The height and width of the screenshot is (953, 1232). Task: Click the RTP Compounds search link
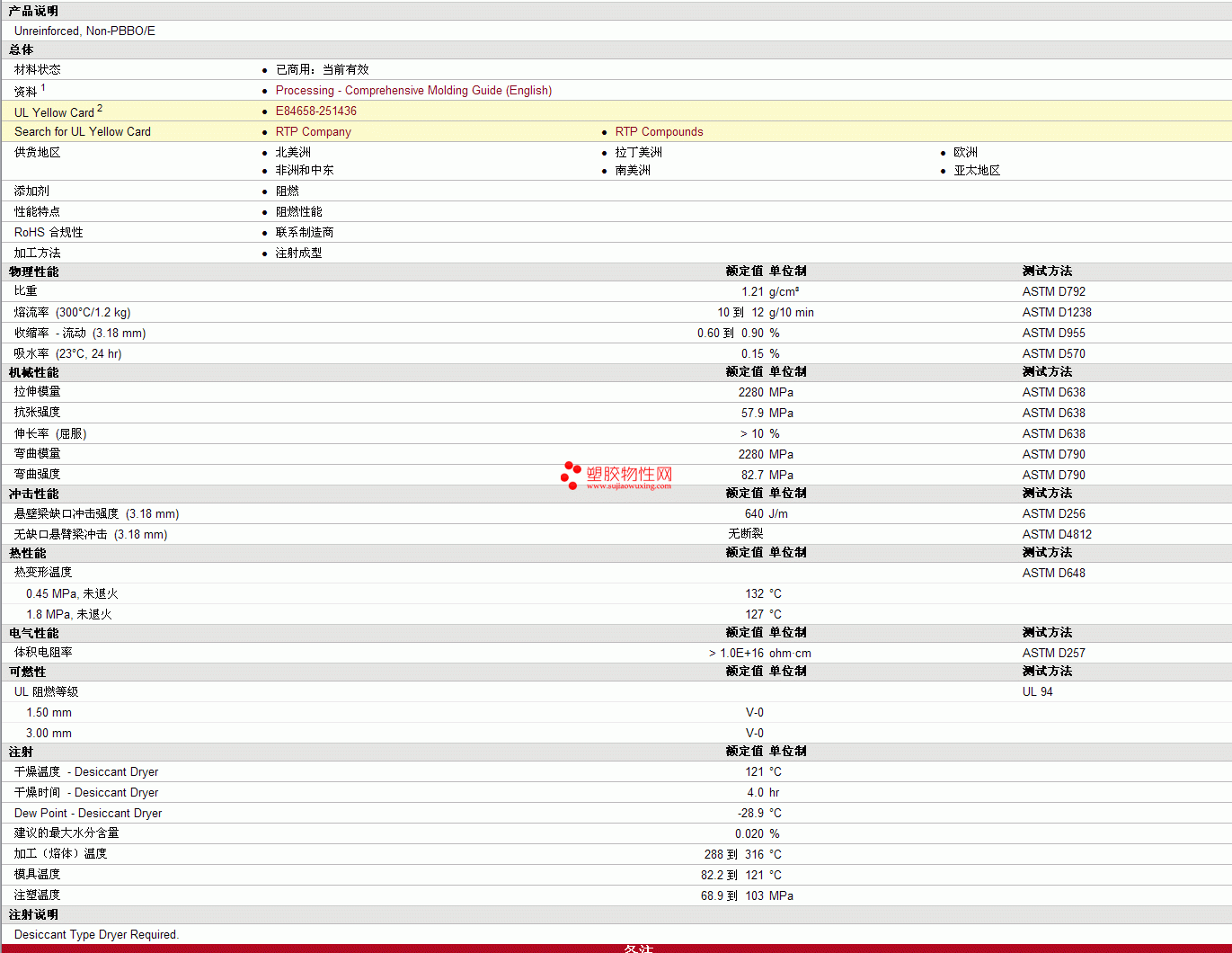point(659,132)
